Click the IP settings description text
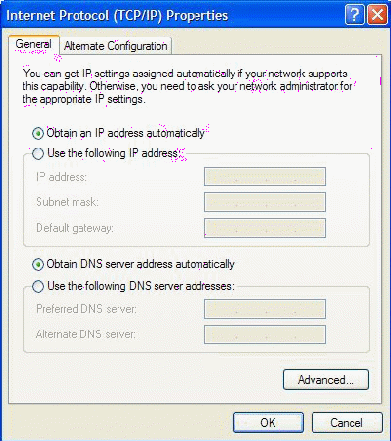The image size is (391, 441). pos(187,86)
